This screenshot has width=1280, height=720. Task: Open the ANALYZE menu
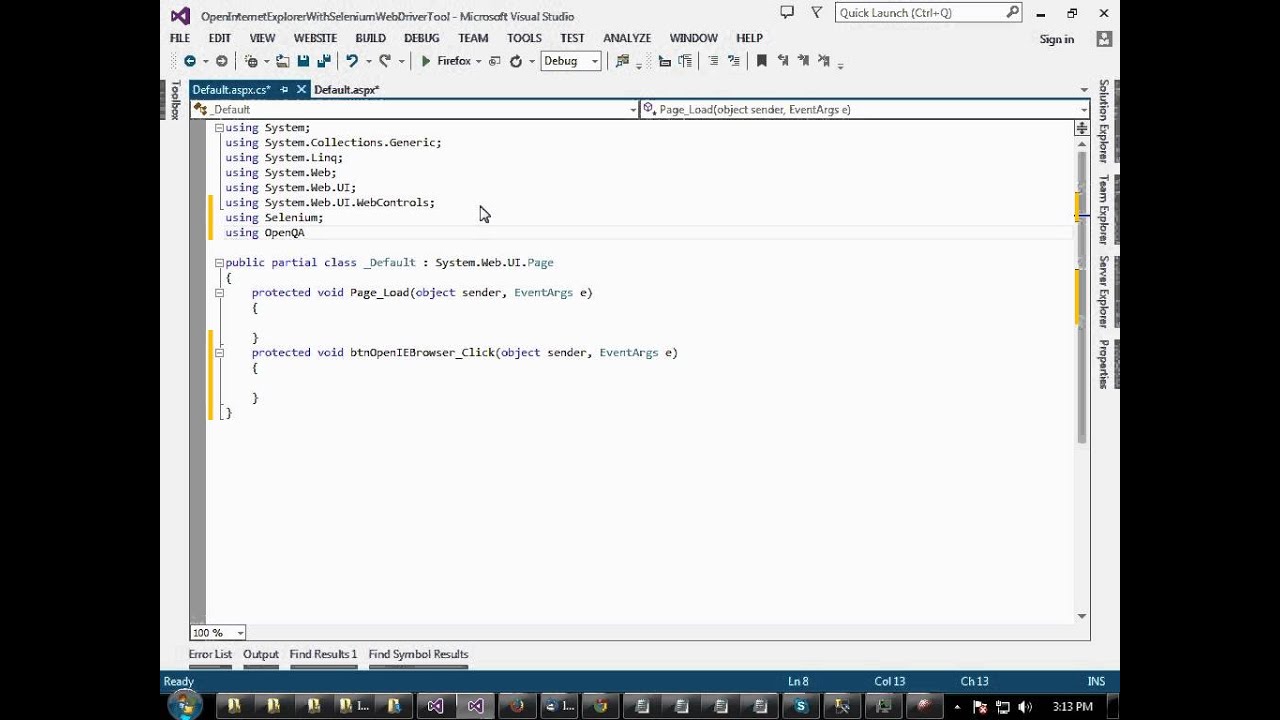coord(627,38)
